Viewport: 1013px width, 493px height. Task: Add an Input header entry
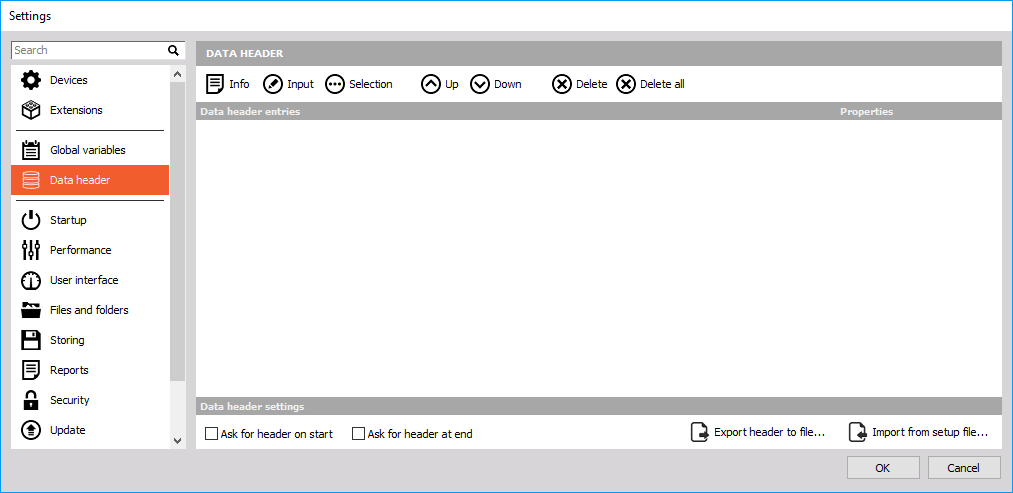pos(288,84)
